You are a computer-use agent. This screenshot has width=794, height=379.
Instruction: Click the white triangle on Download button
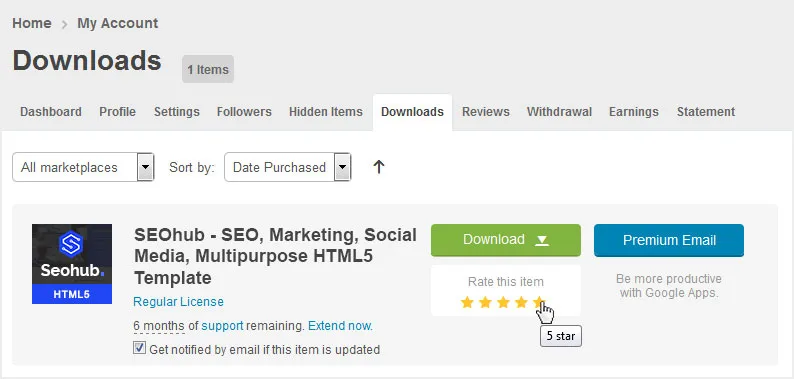[x=542, y=240]
